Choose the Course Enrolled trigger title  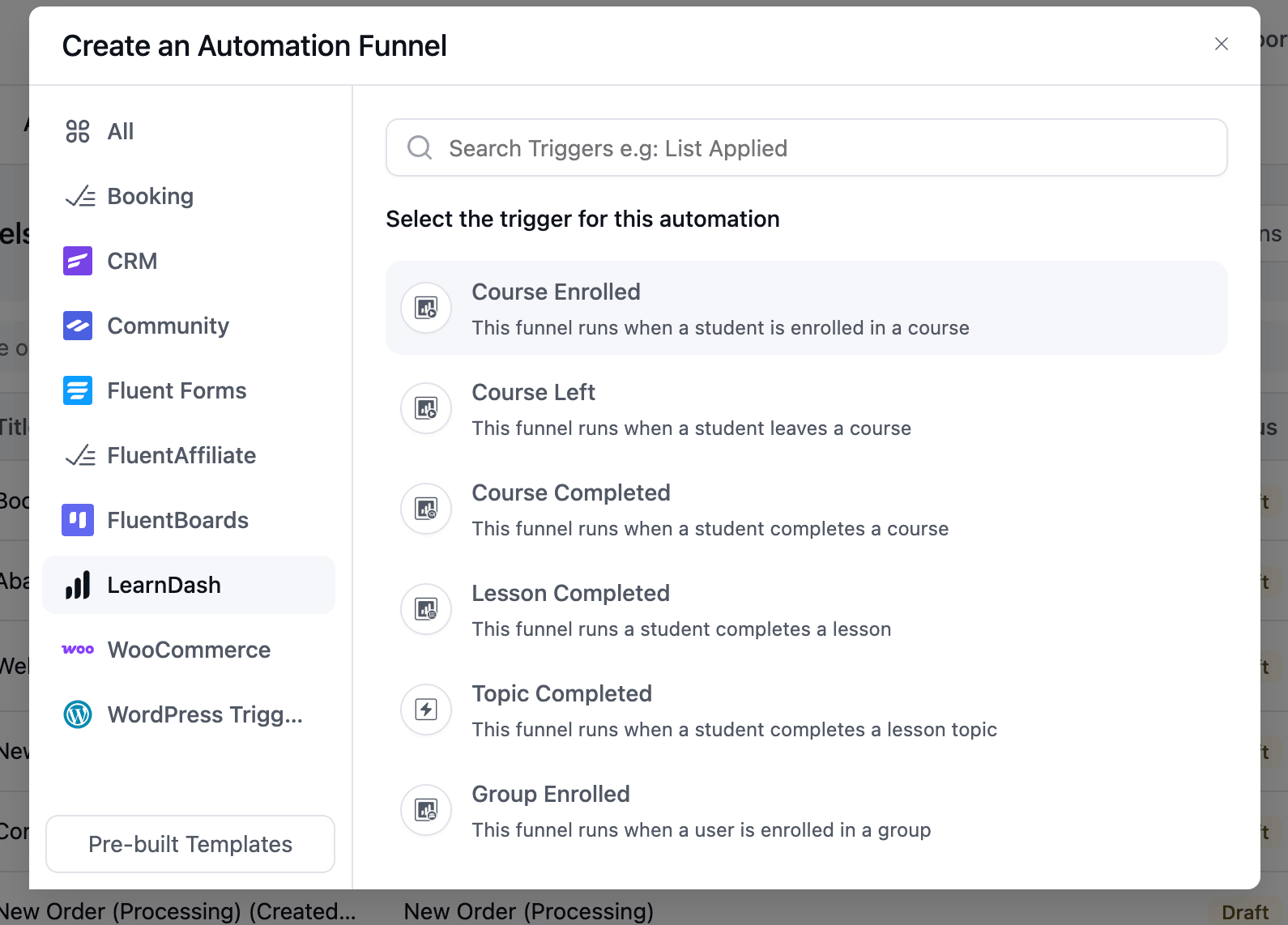[x=556, y=292]
